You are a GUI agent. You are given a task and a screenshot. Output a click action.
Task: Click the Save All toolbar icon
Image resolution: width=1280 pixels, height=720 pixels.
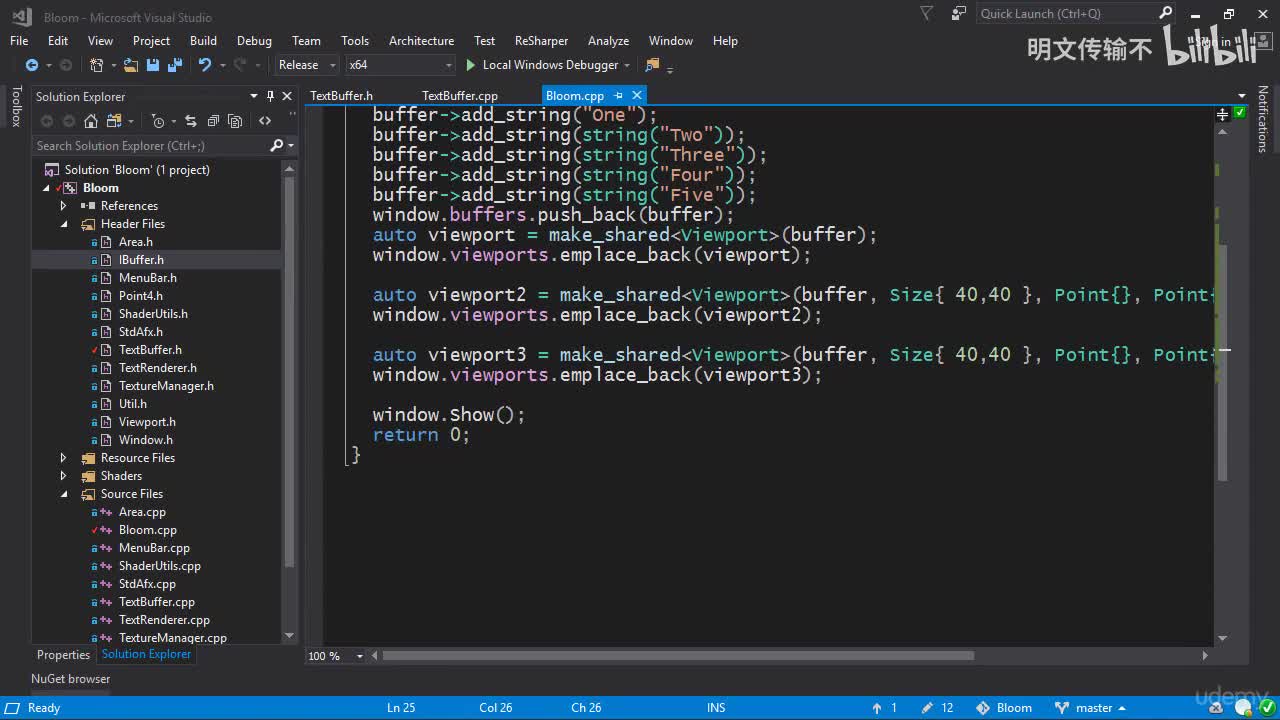coord(175,65)
